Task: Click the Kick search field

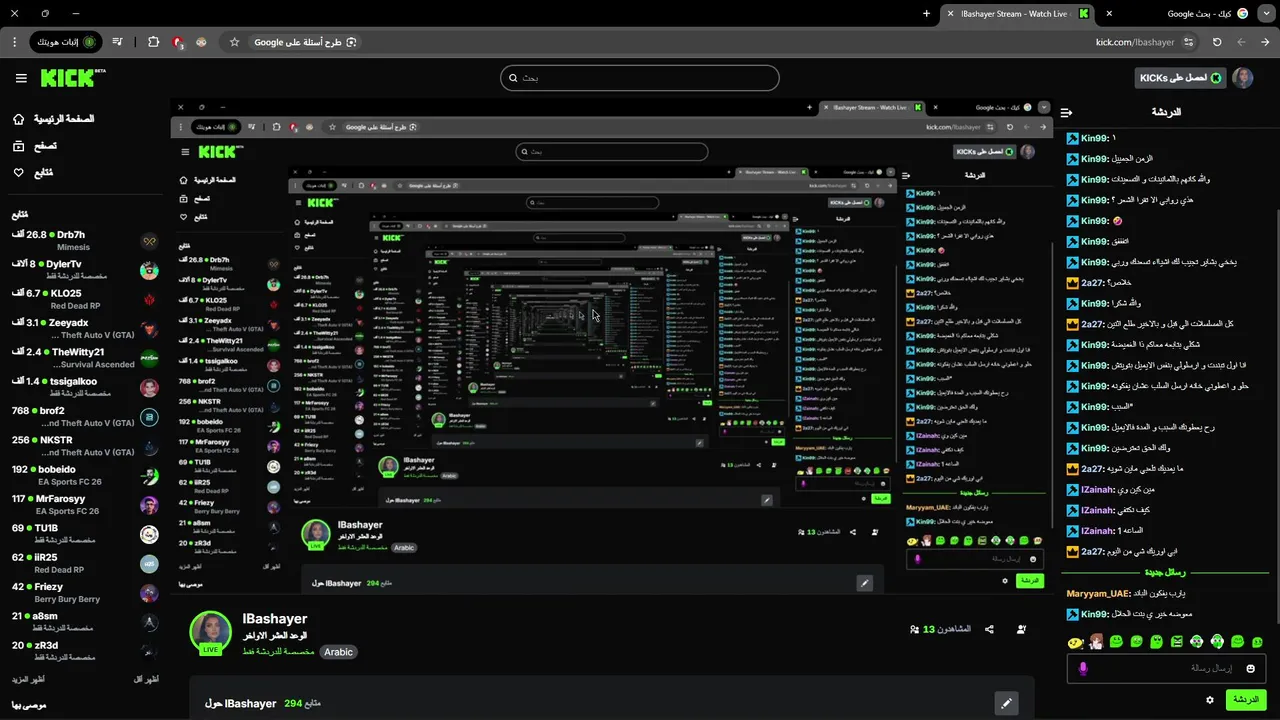Action: 640,78
